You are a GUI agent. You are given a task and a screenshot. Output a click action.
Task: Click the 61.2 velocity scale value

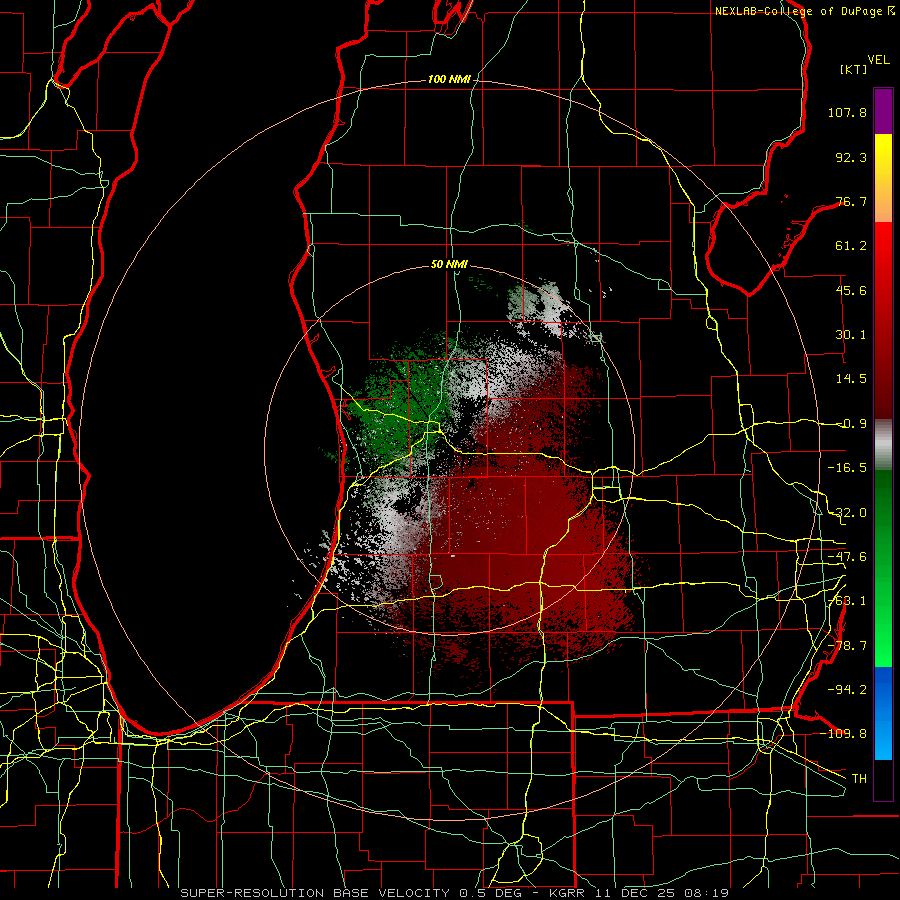click(851, 246)
